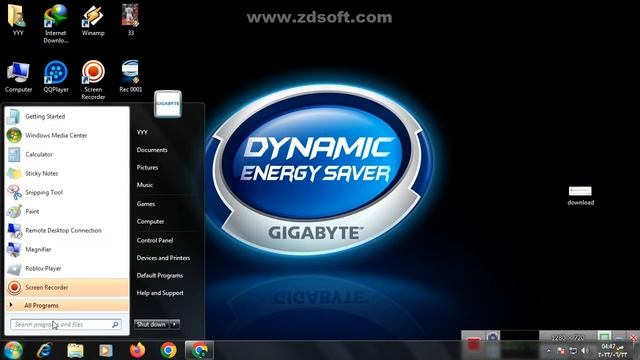Launch Magnifier from the Start menu
The height and width of the screenshot is (360, 640).
67,249
